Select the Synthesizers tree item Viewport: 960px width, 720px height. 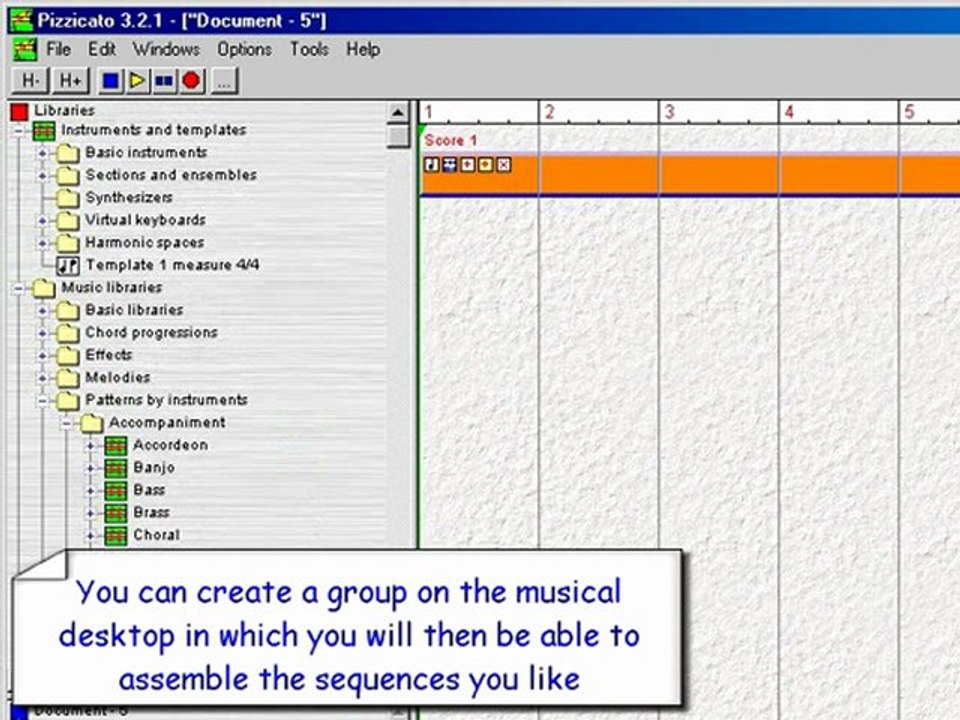coord(129,198)
